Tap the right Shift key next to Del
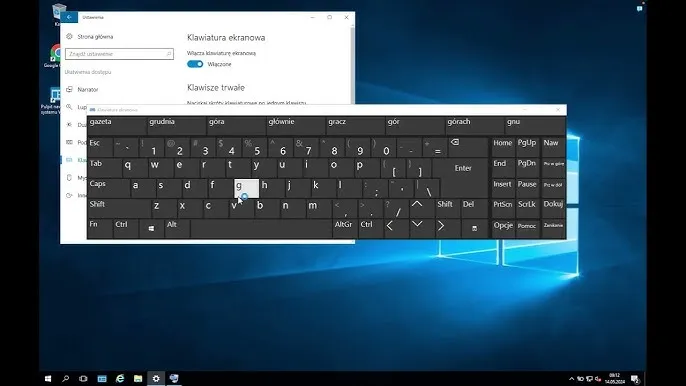686x386 pixels. point(447,209)
